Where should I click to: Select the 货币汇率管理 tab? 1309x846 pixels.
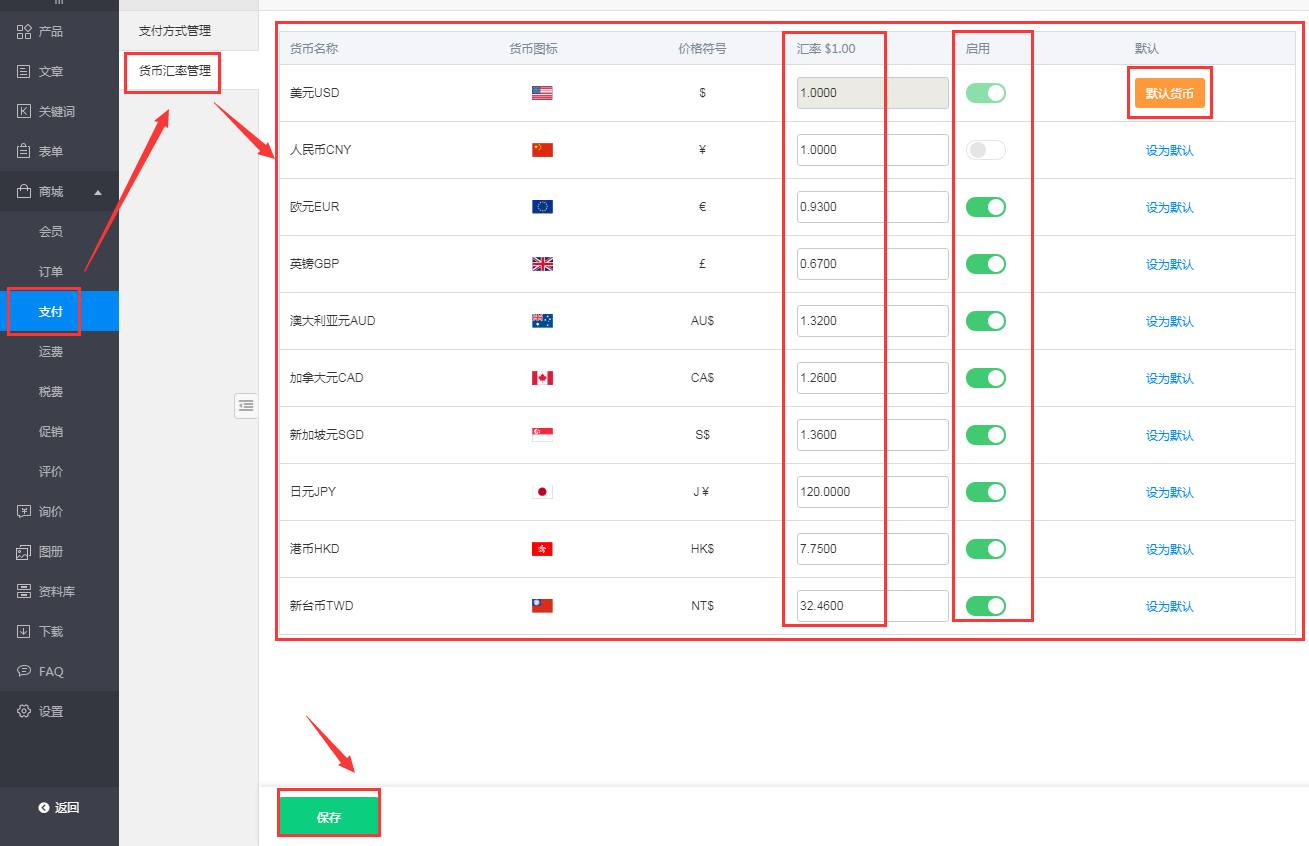click(x=175, y=71)
